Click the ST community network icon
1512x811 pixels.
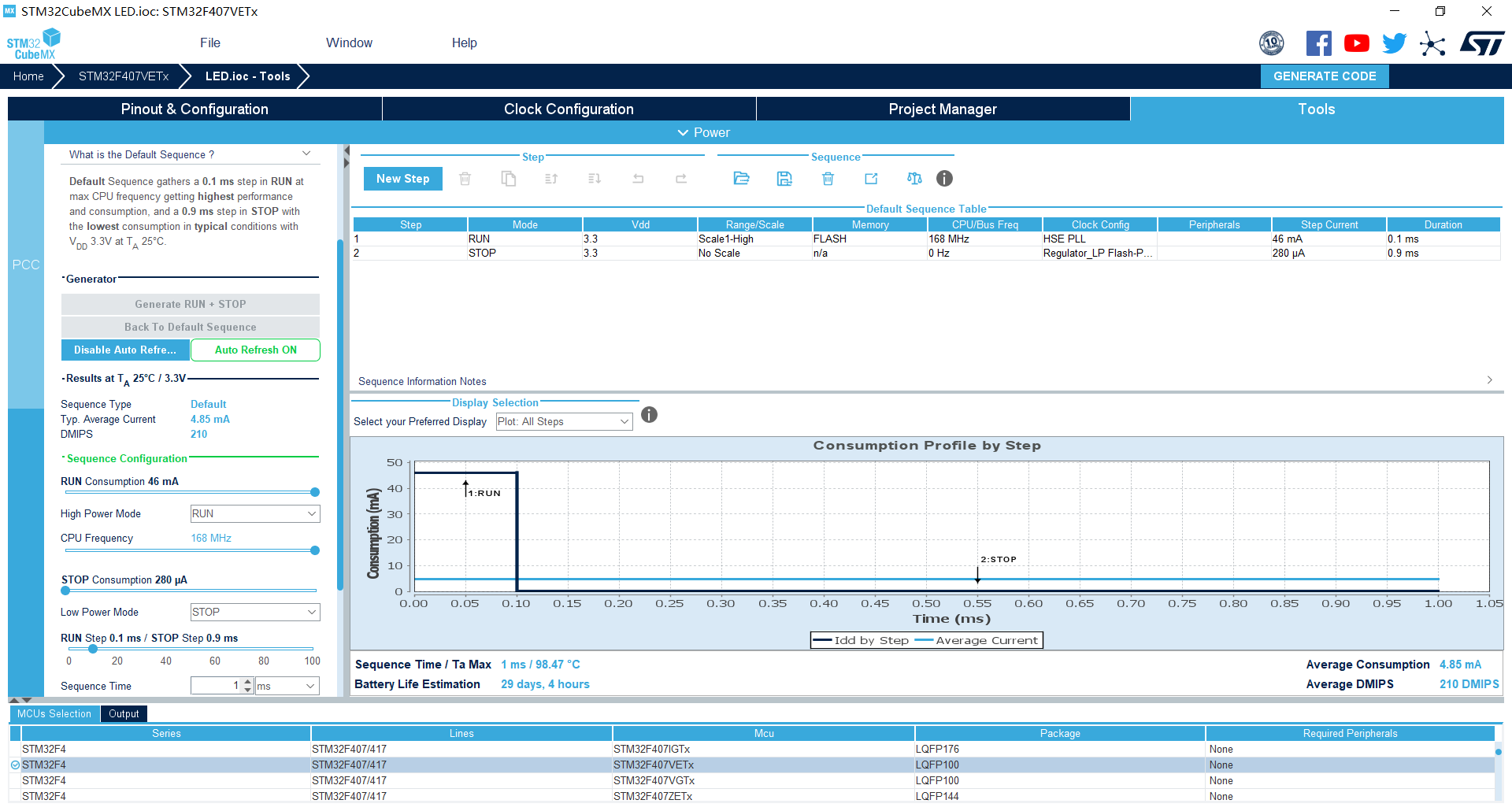pos(1432,43)
